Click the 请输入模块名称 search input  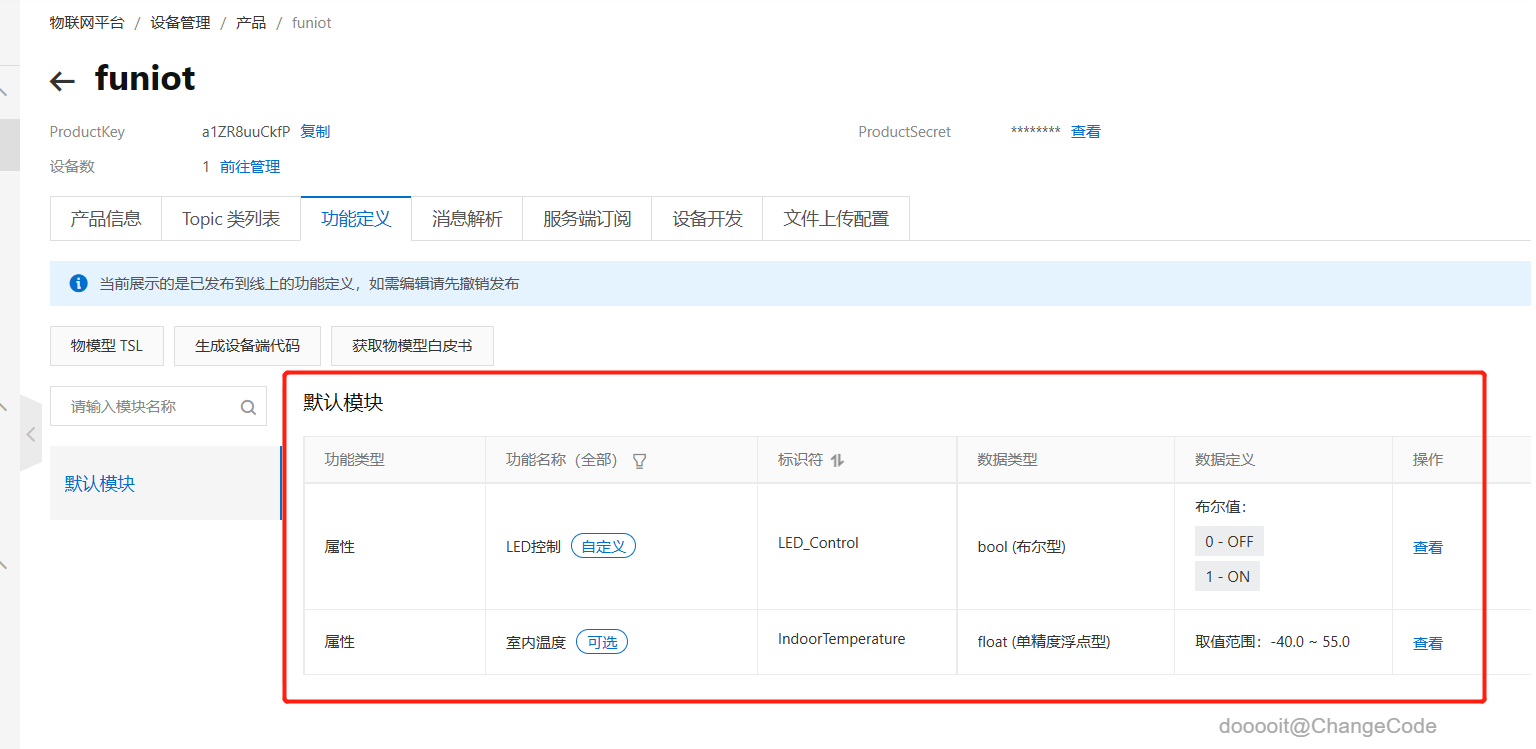tap(140, 406)
